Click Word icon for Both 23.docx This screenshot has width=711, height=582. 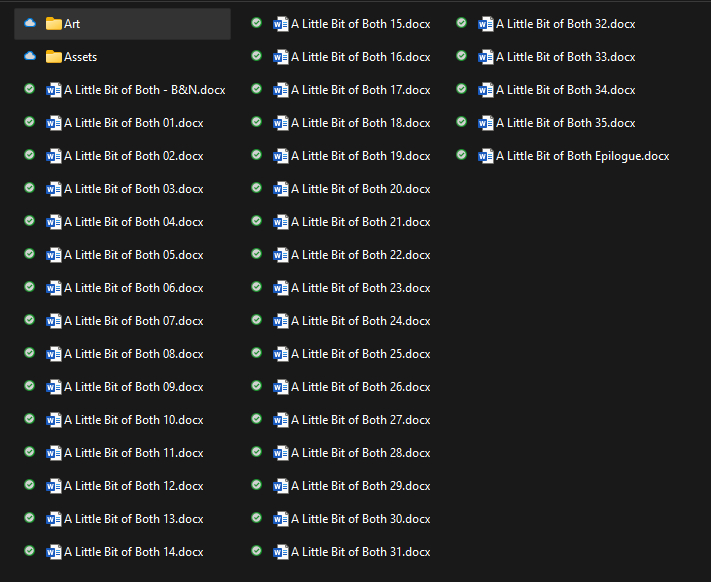(281, 288)
